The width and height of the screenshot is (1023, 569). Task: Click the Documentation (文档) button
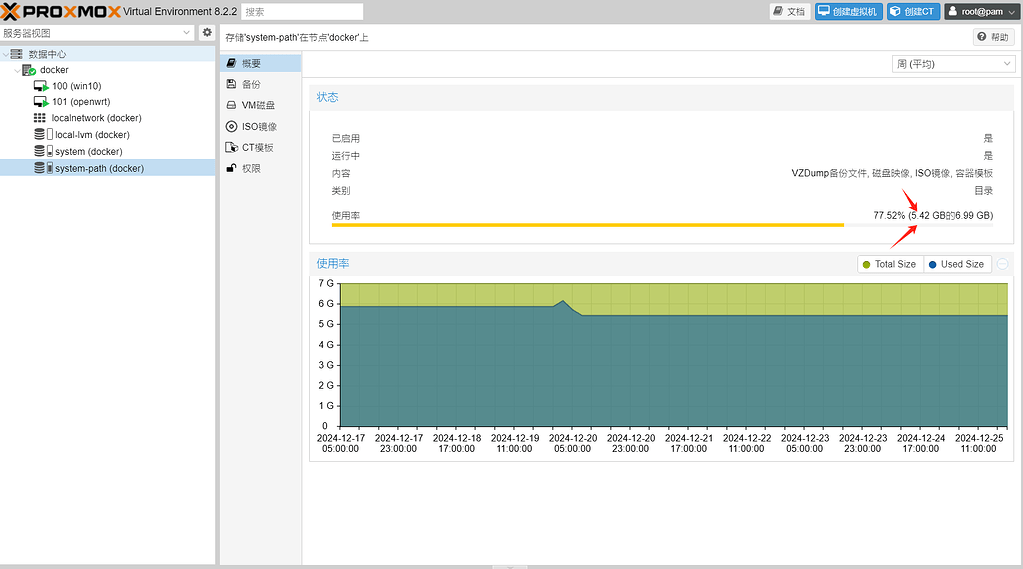tap(789, 12)
